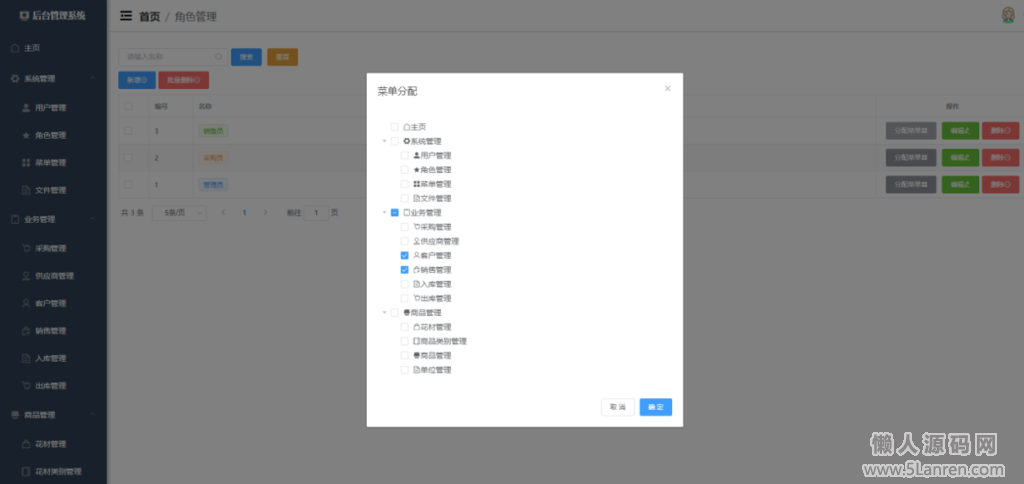Collapse the 商品管理 tree node
The height and width of the screenshot is (484, 1024).
[x=384, y=313]
